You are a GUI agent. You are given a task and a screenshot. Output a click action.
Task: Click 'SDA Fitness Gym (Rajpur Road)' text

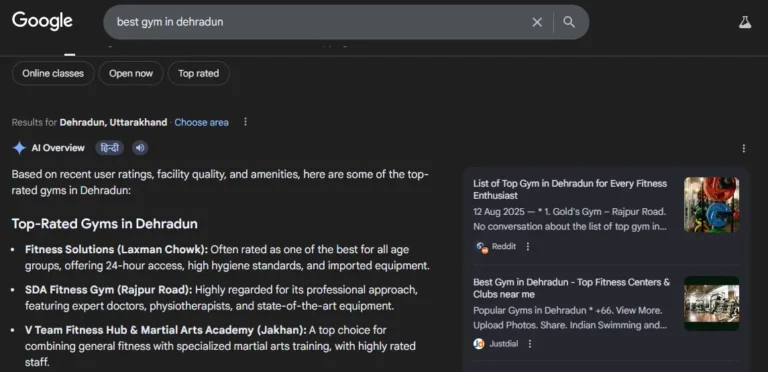[109, 290]
